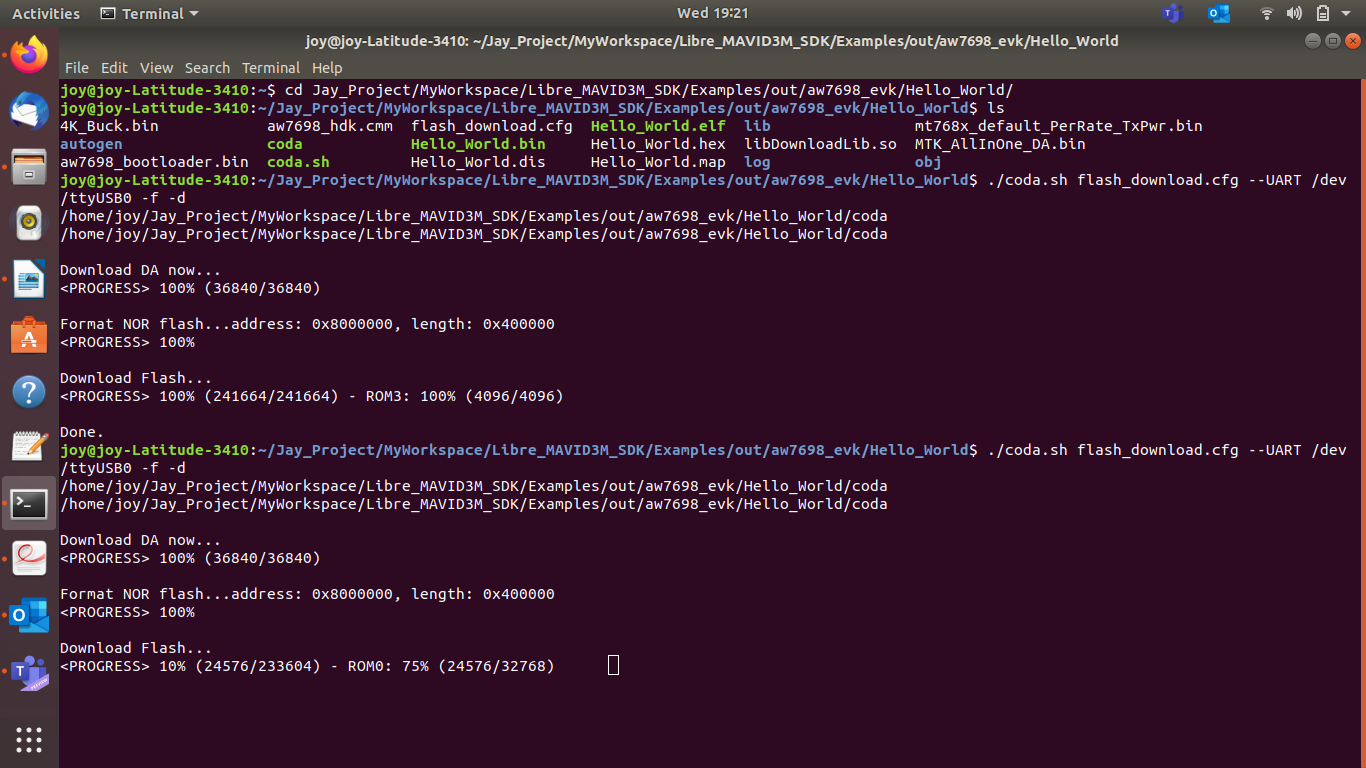Click Show Applications grid button
Screen dimensions: 1366x768
(x=29, y=740)
